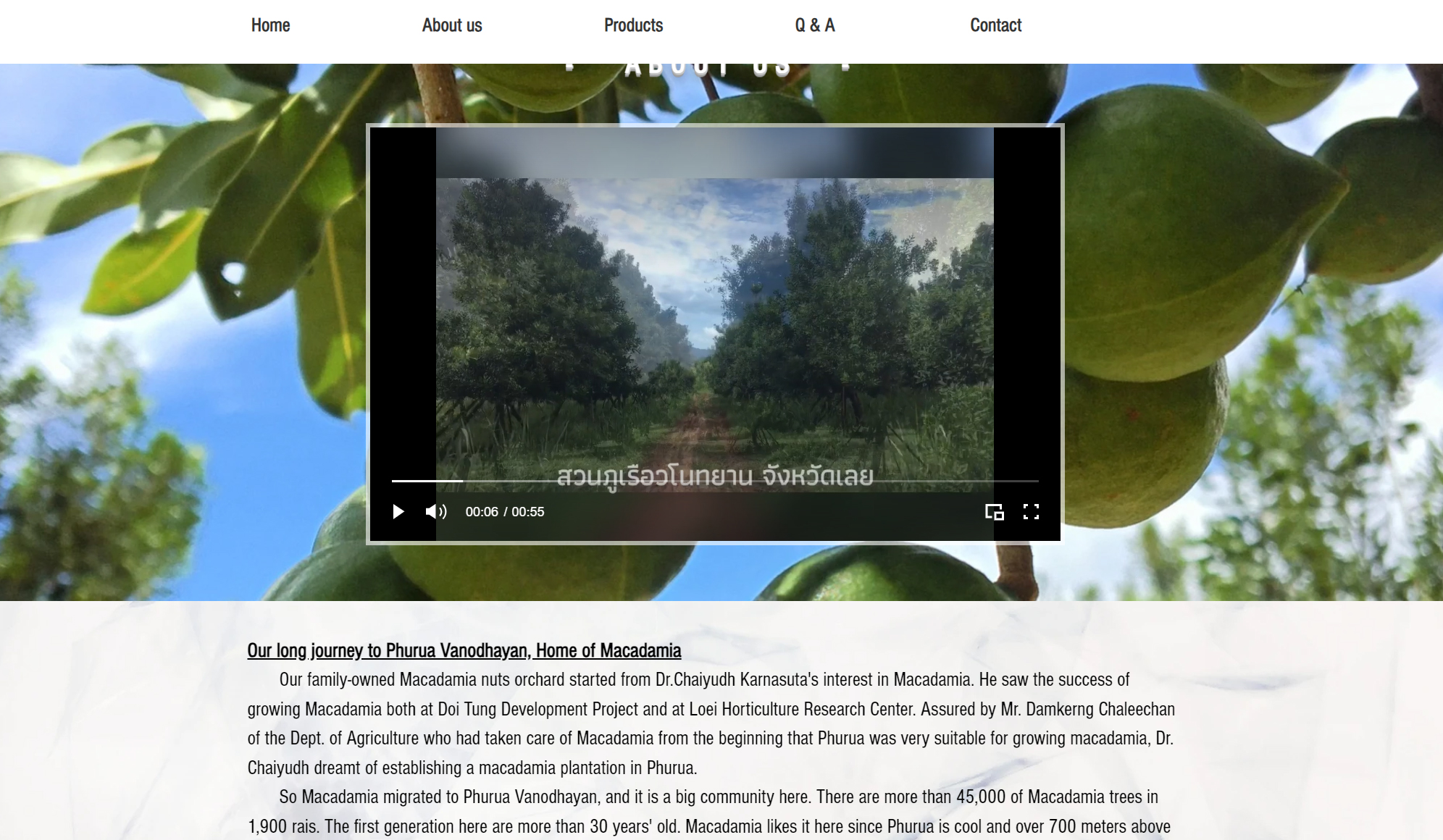Screen dimensions: 1443x840
Task: Go to the Contact page
Action: [995, 25]
